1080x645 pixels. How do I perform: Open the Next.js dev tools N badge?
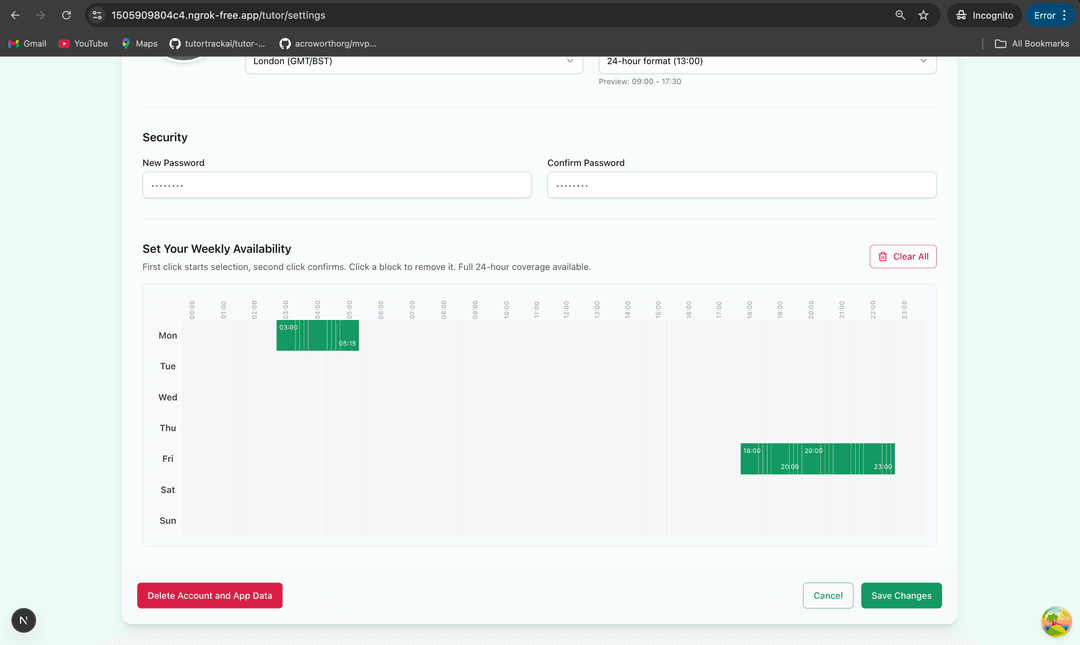(x=23, y=620)
